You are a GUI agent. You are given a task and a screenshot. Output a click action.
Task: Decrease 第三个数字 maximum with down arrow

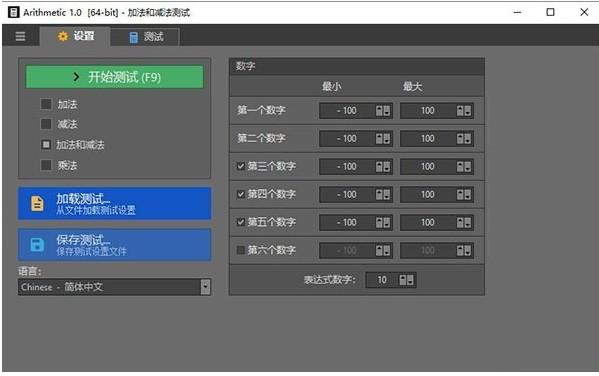click(x=468, y=167)
